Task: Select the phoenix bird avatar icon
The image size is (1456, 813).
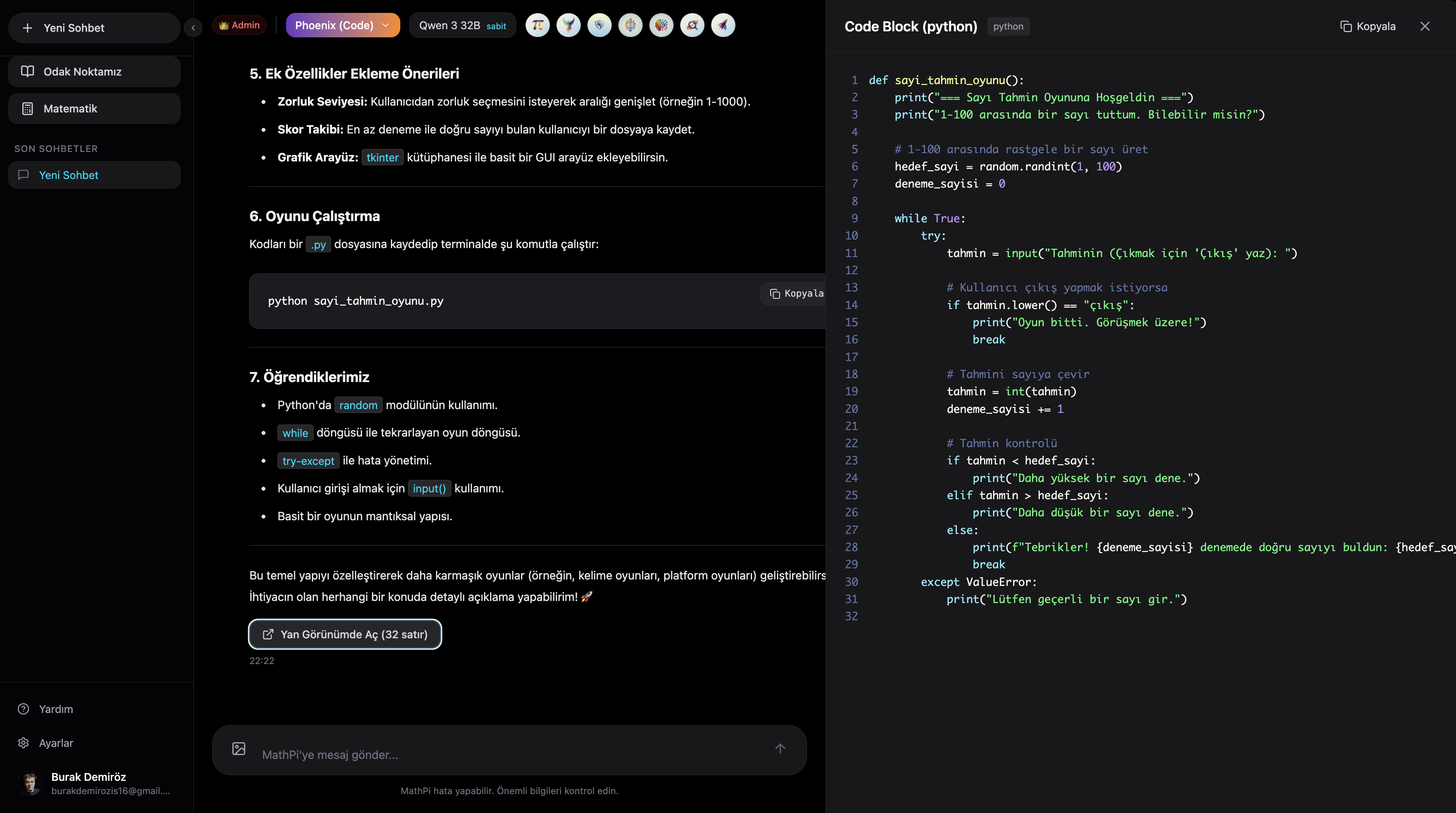Action: (x=568, y=25)
